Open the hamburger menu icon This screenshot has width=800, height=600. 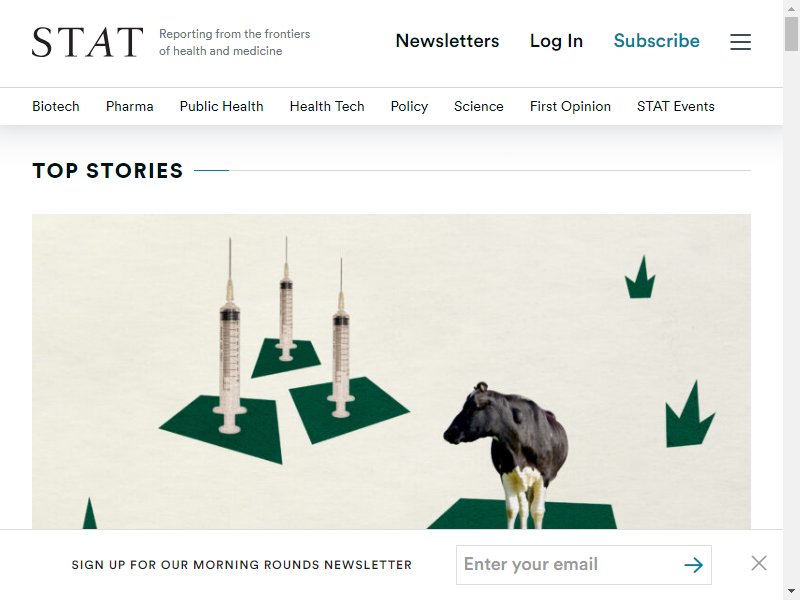740,42
